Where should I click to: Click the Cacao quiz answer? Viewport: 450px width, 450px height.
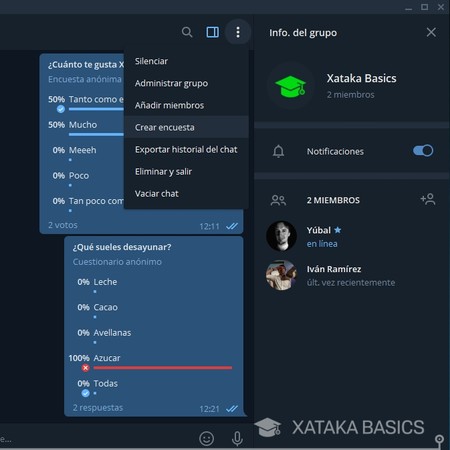(106, 307)
